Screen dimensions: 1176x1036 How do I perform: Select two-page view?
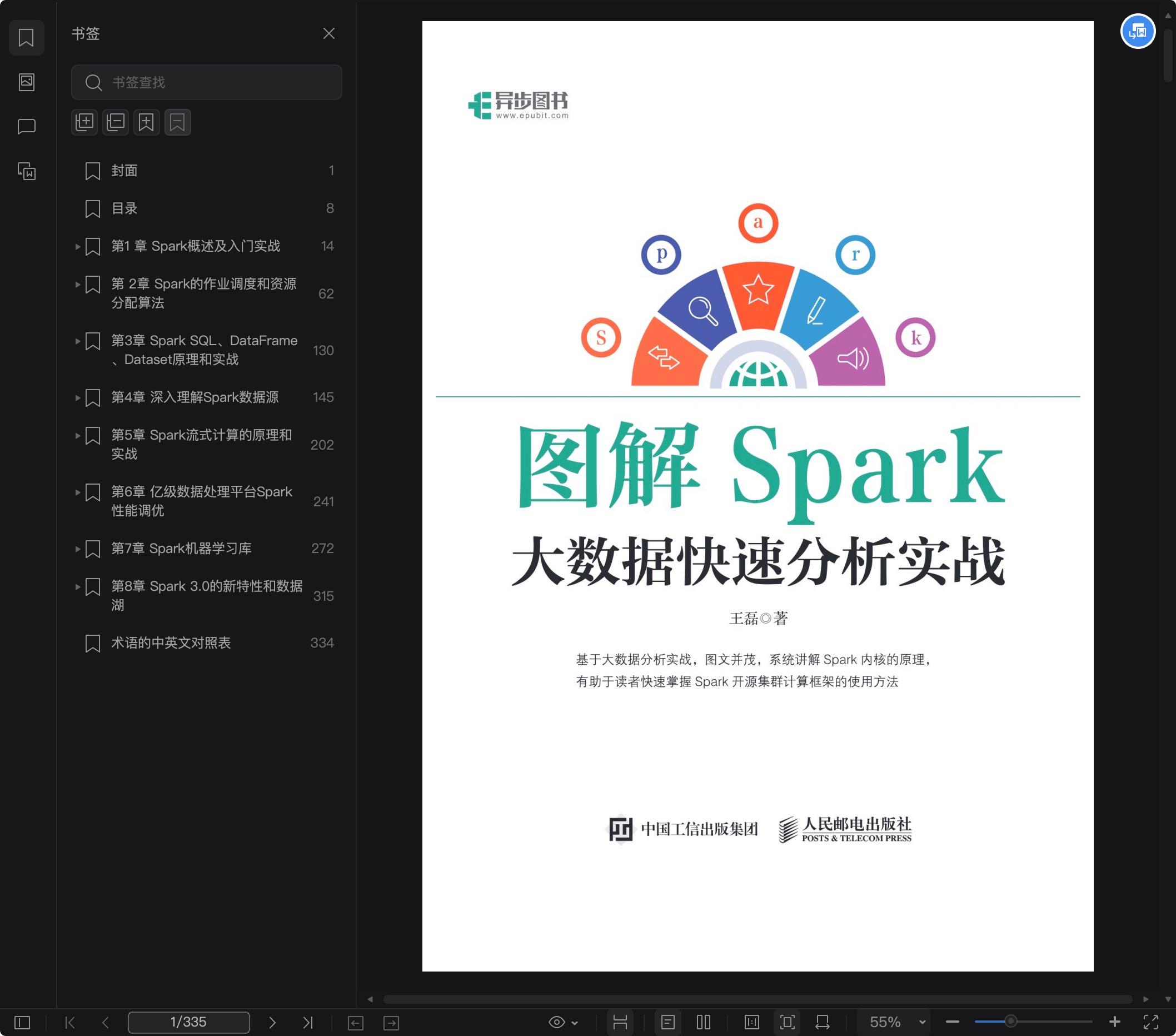[x=704, y=1022]
